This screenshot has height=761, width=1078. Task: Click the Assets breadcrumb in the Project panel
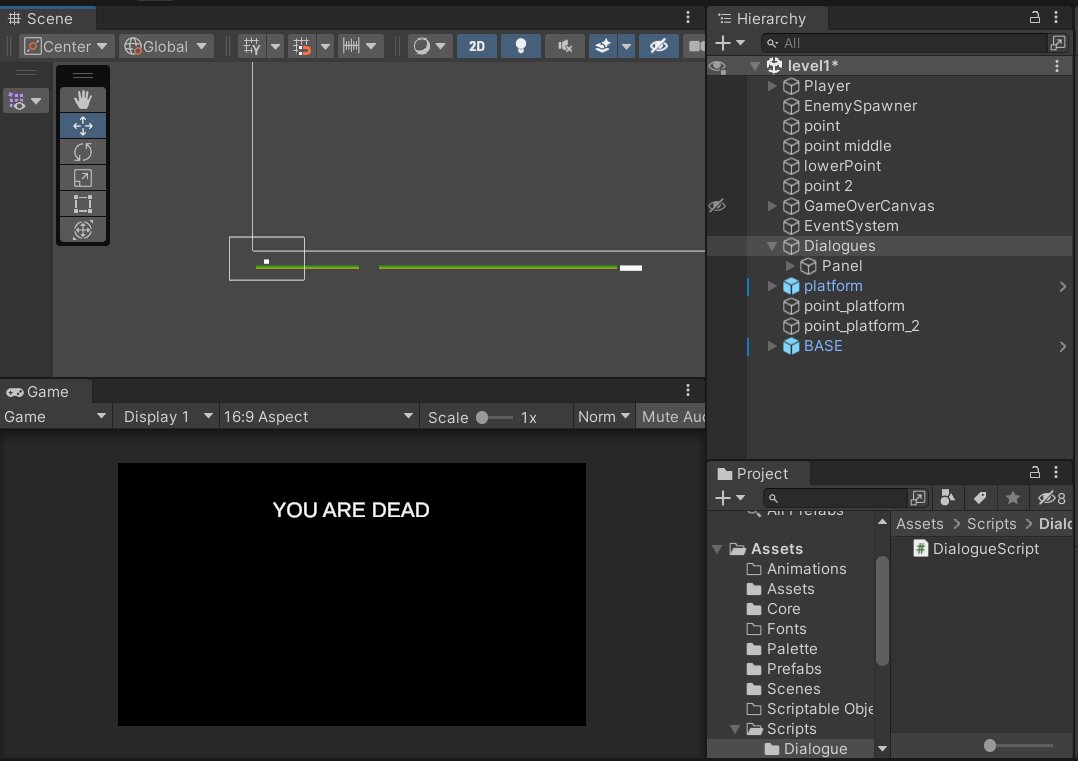click(x=920, y=523)
